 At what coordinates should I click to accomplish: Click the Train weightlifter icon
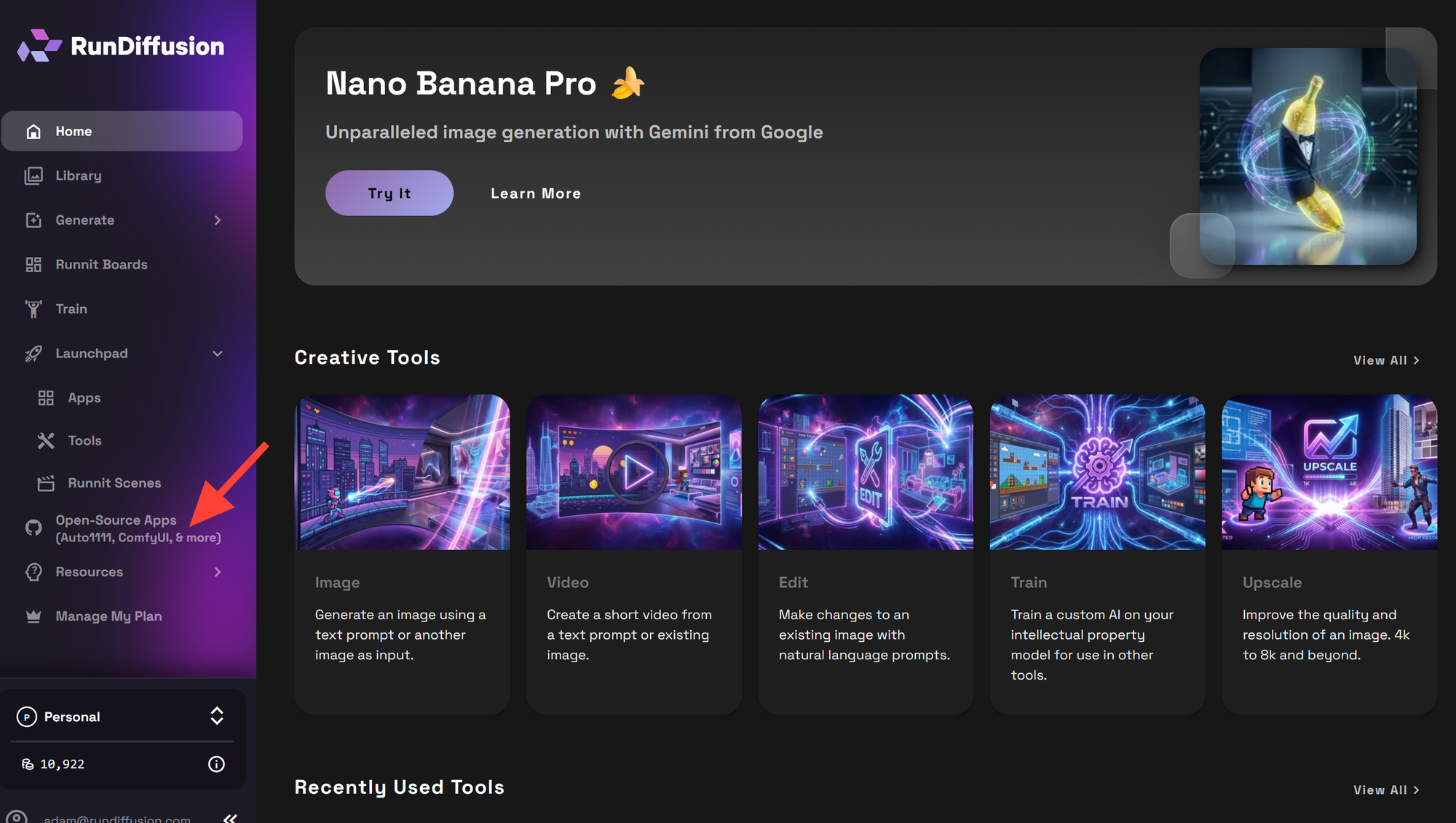click(33, 309)
